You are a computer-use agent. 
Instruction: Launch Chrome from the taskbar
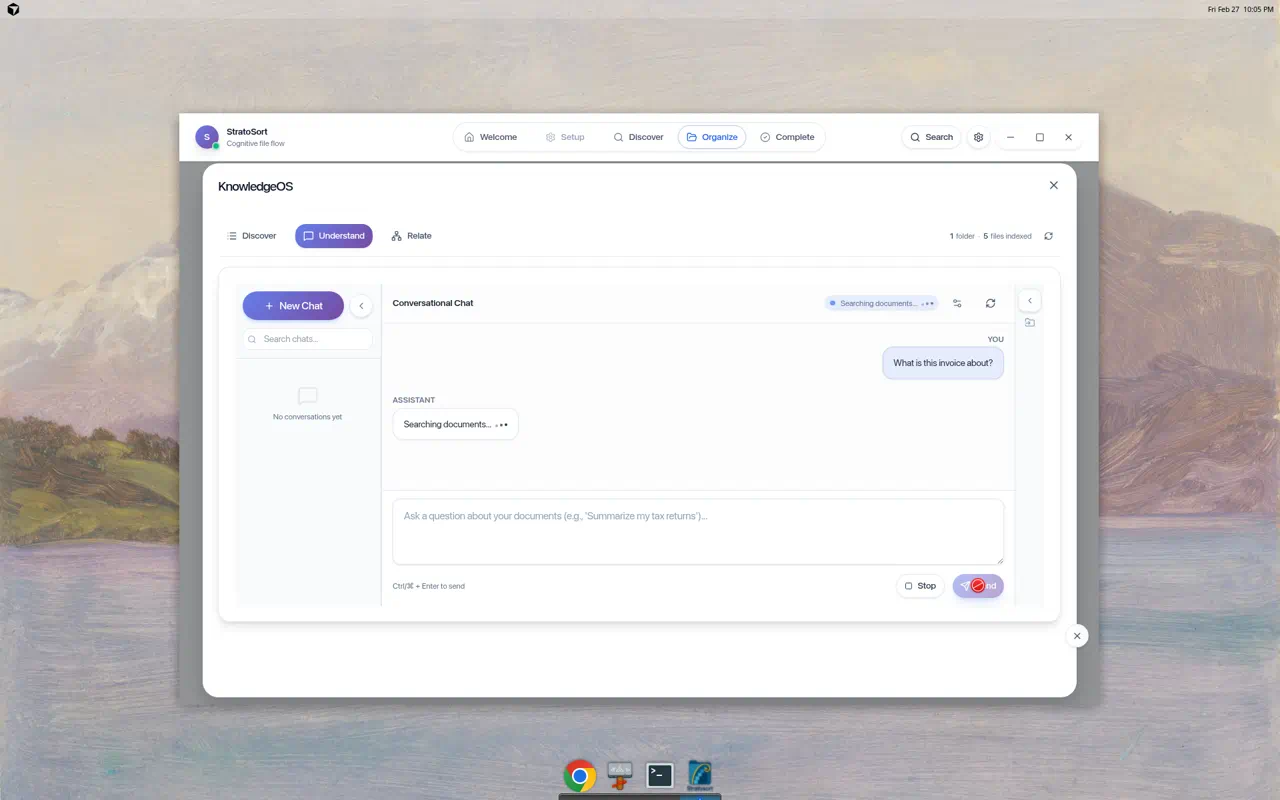point(579,774)
